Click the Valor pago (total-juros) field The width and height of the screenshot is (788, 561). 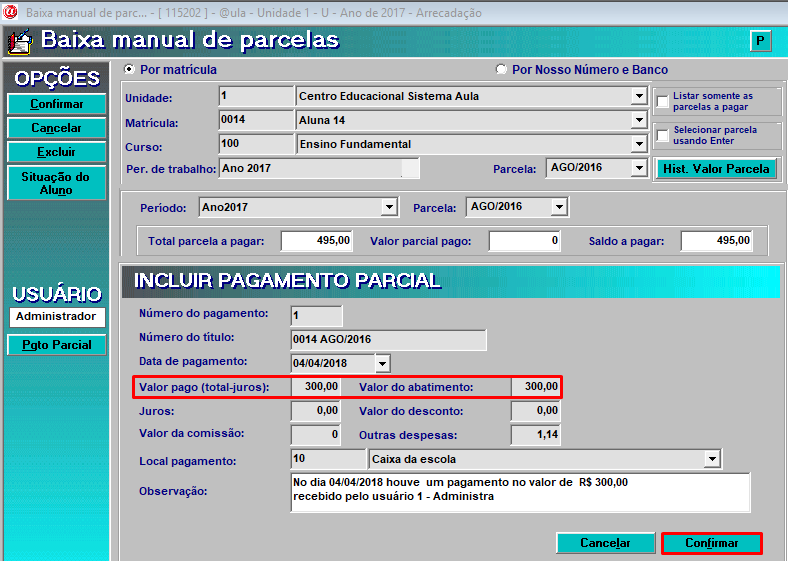pos(316,387)
